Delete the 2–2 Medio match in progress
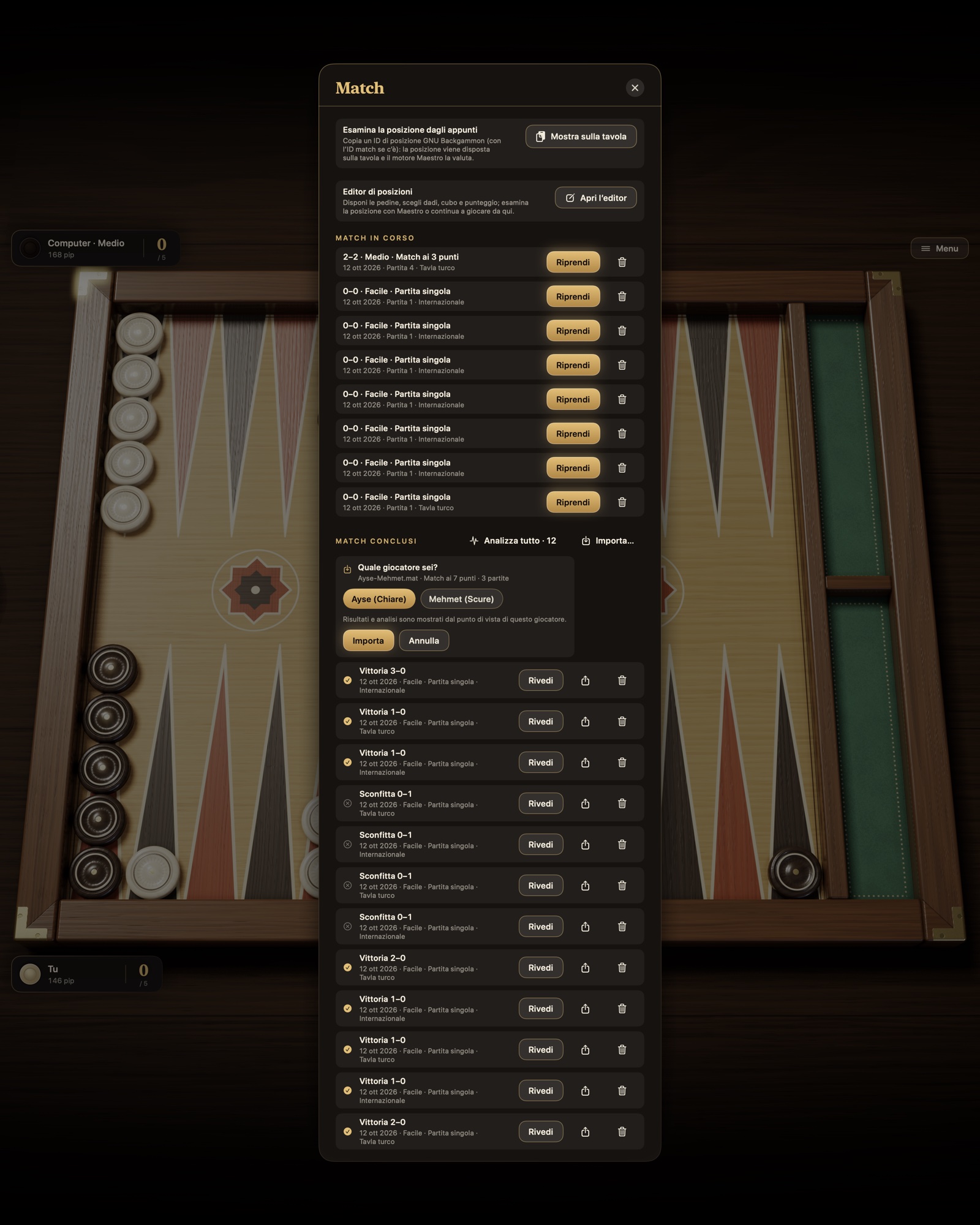The image size is (980, 1225). point(622,262)
